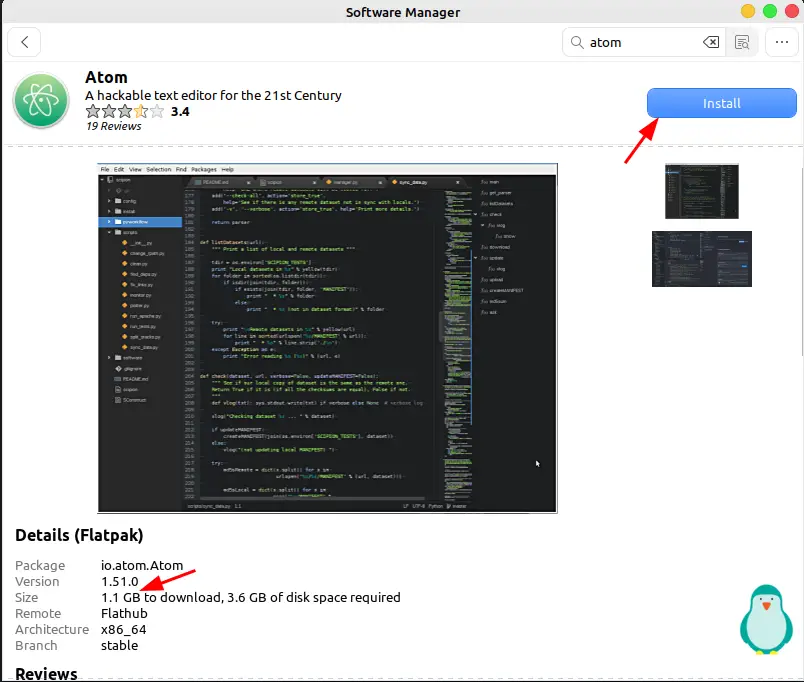Screen dimensions: 804x682
Task: Click the star rating for Atom
Action: coord(125,111)
